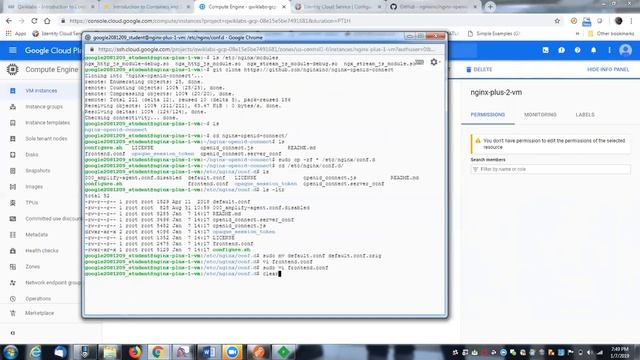Click the browser back arrow
Image resolution: width=640 pixels, height=360 pixels.
tap(9, 21)
